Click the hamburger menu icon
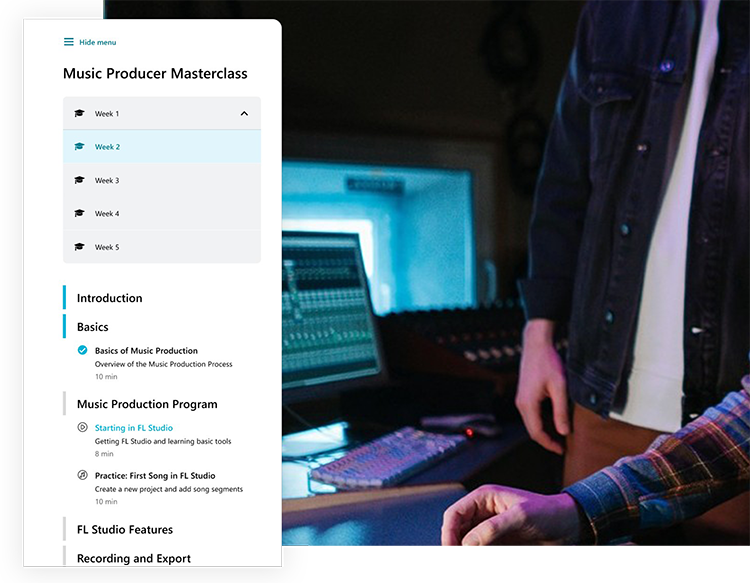Viewport: 750px width, 583px height. click(x=69, y=42)
